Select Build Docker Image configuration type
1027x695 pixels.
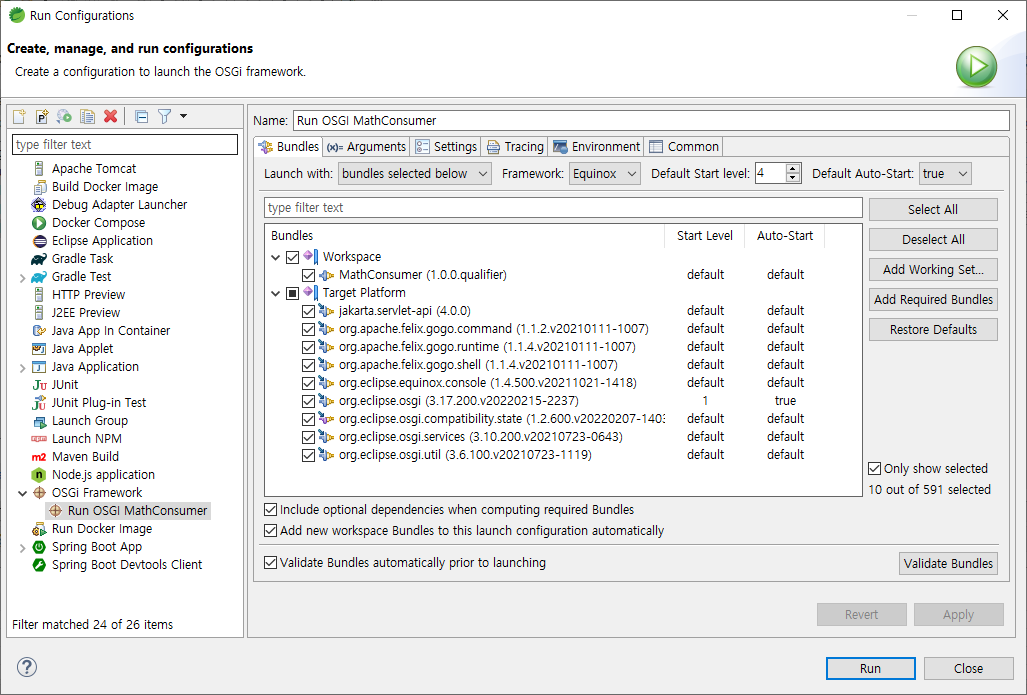[x=105, y=187]
